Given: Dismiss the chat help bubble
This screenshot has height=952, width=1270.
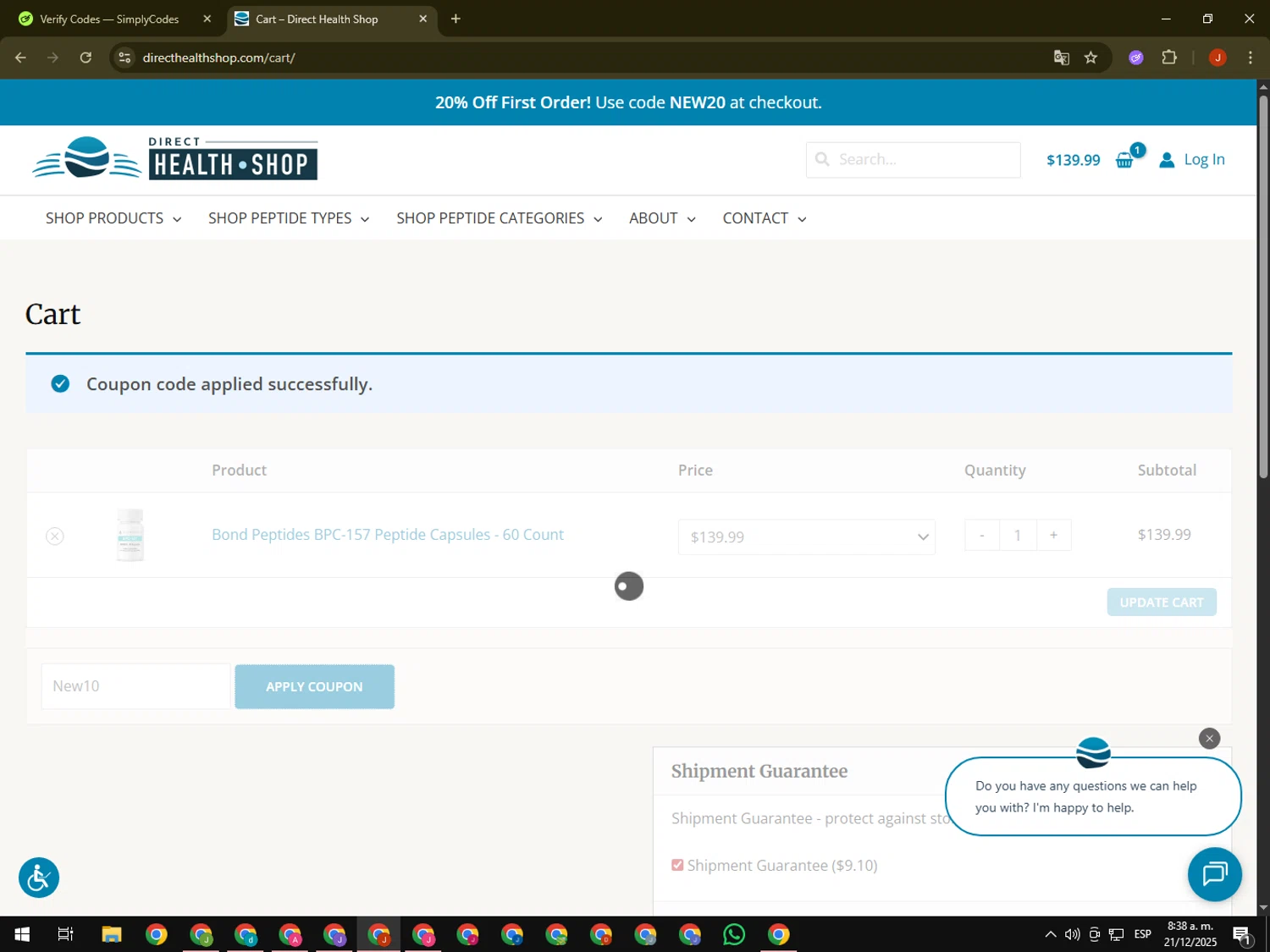Looking at the screenshot, I should [x=1209, y=739].
